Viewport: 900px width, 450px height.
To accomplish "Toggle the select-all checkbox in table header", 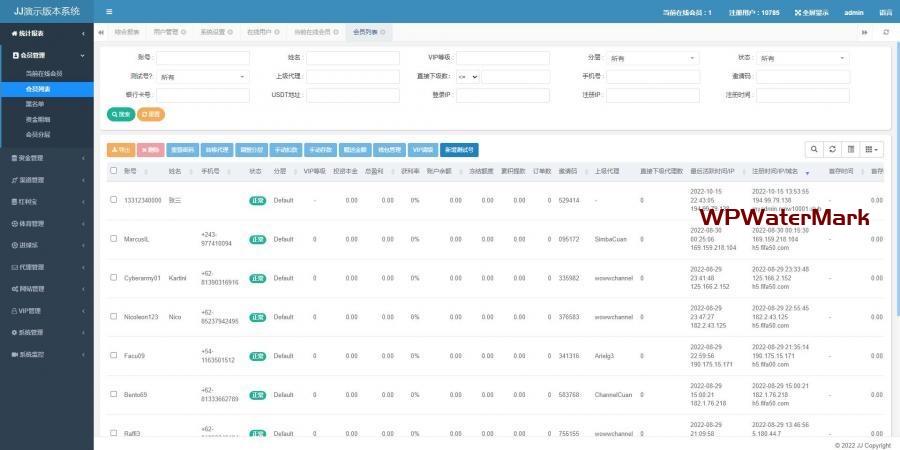I will pyautogui.click(x=114, y=171).
